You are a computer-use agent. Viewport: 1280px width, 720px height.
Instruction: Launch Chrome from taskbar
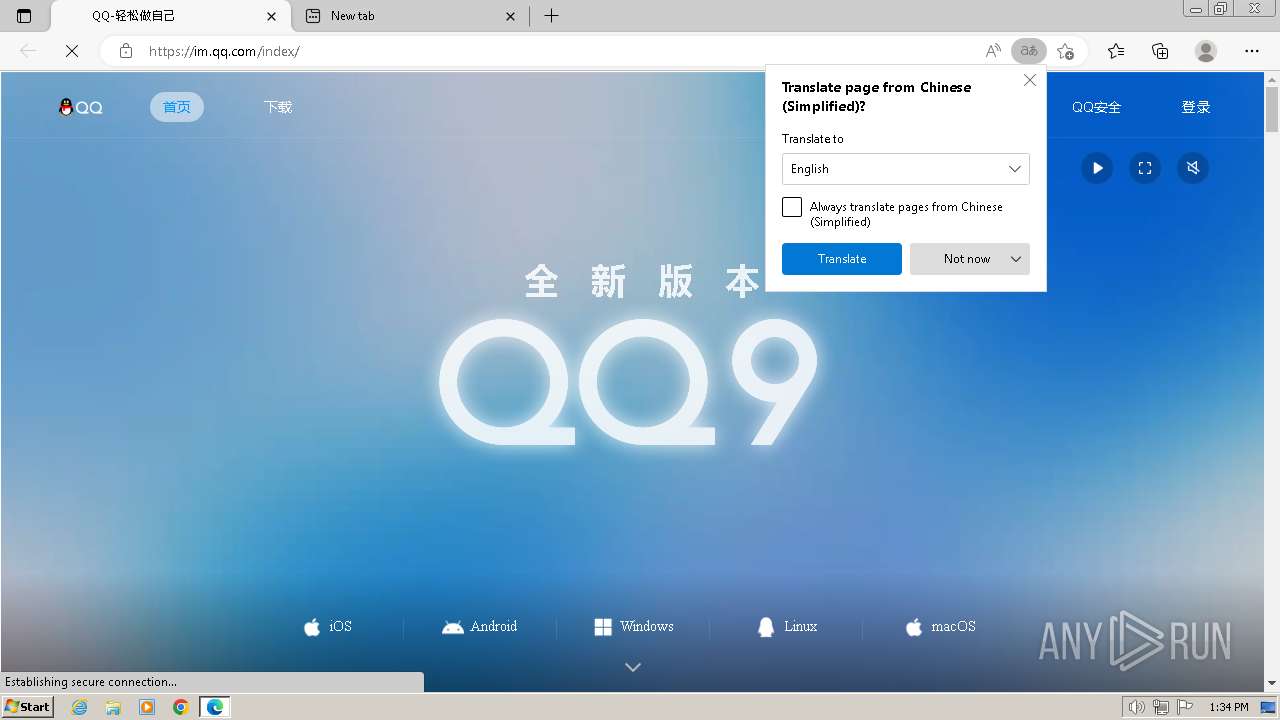tap(181, 707)
